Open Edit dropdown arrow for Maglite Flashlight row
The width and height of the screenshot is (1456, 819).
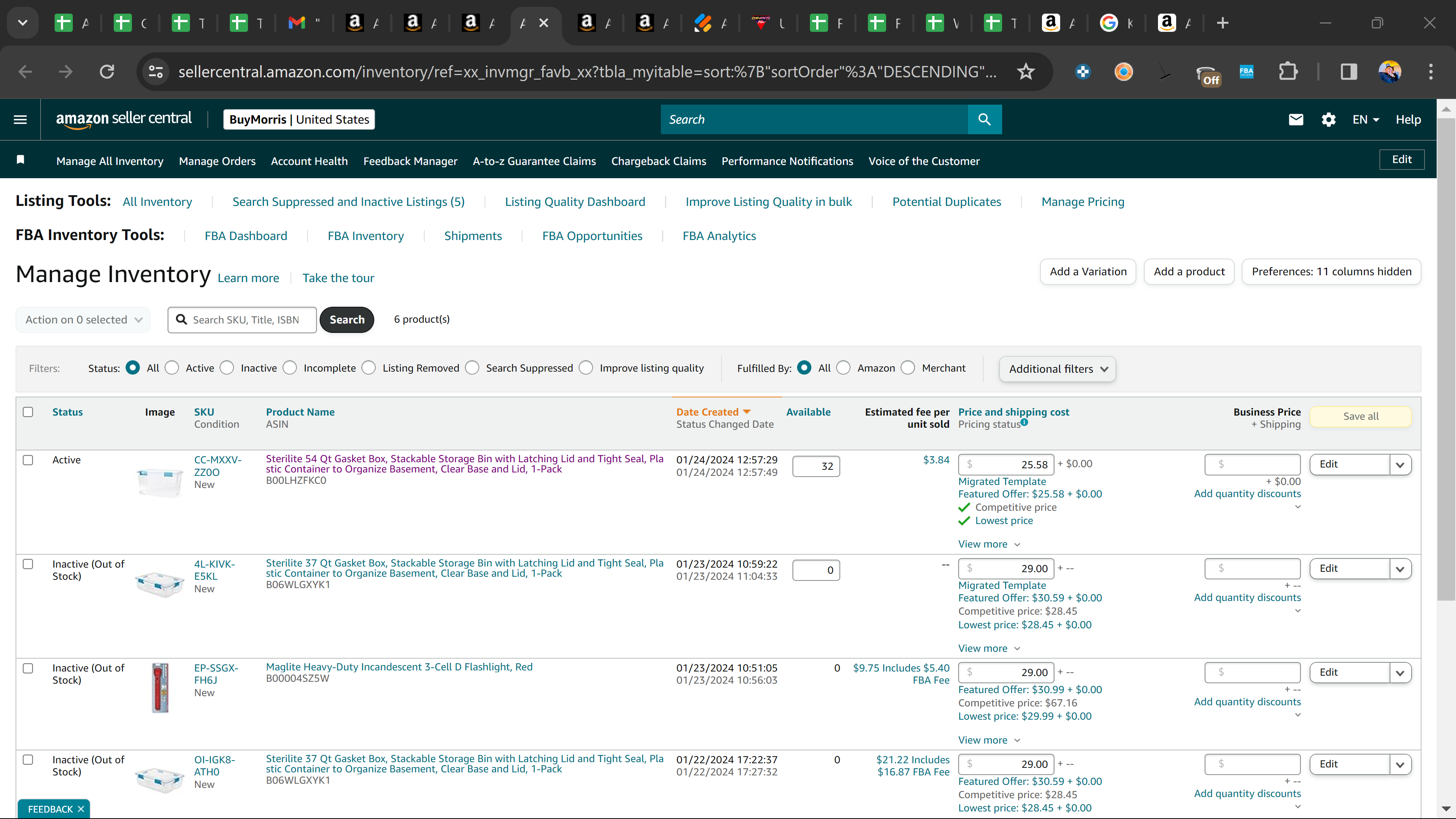[1400, 673]
